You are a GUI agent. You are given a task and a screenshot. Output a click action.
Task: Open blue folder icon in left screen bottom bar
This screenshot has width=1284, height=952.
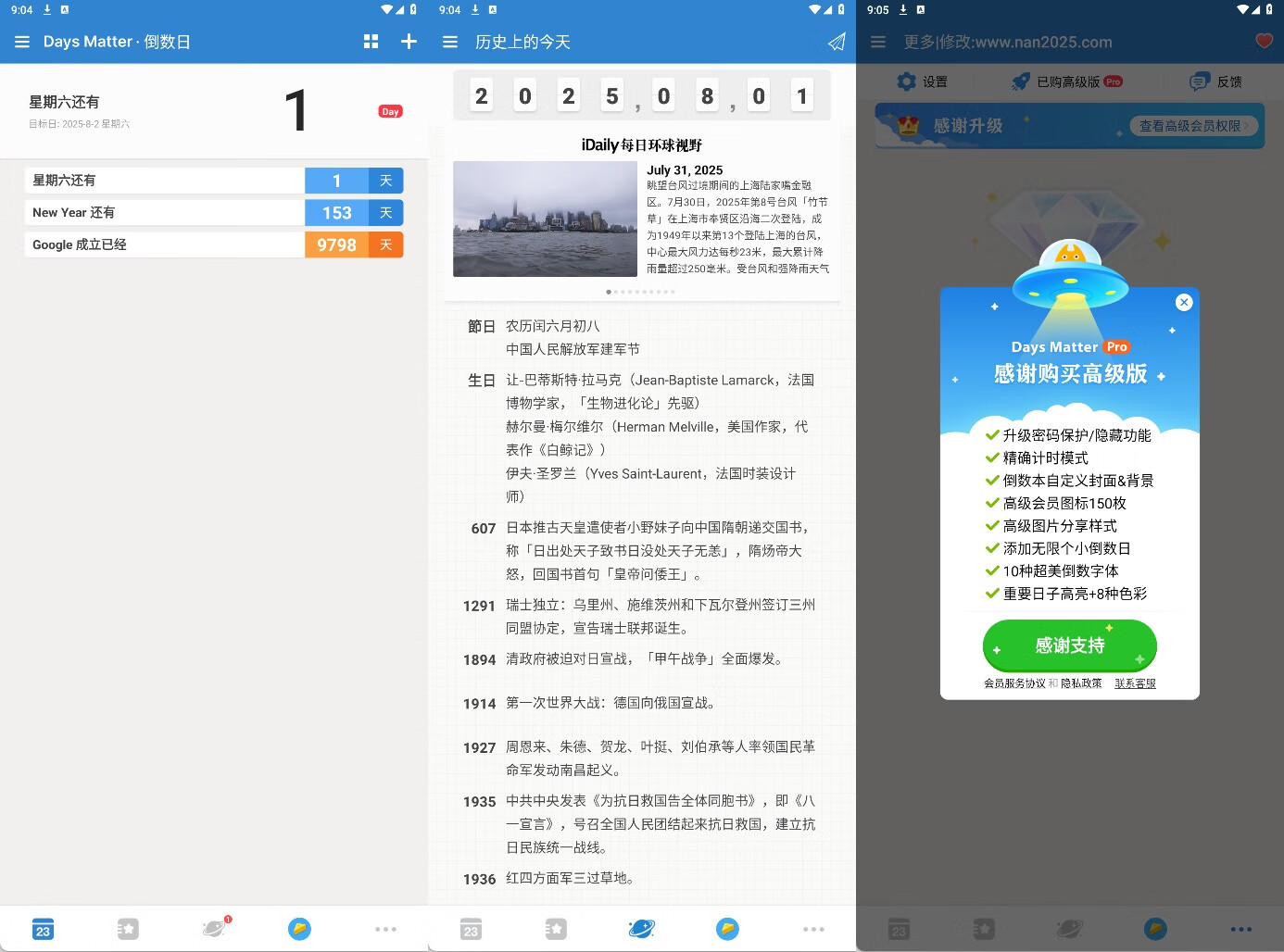[x=299, y=929]
